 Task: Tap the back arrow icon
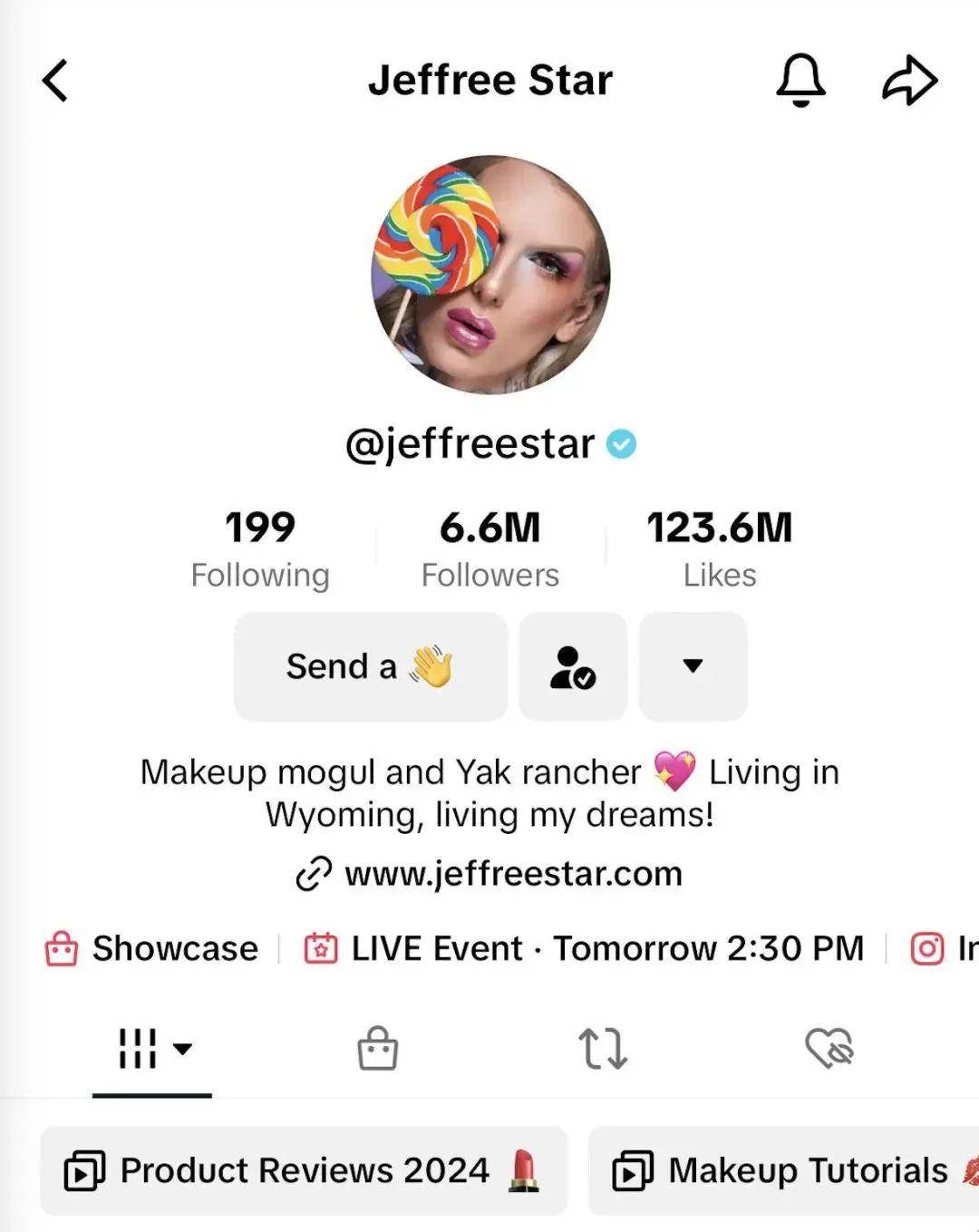point(55,81)
